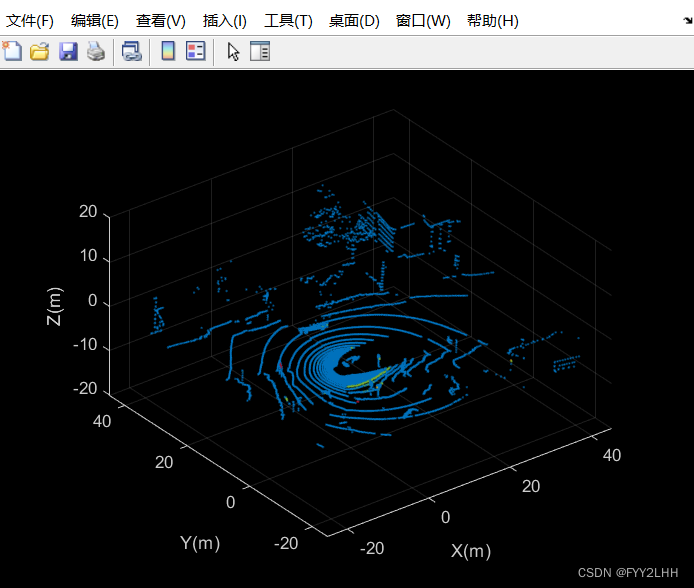Insert a legend using toolbar icon
The width and height of the screenshot is (694, 588).
click(196, 51)
